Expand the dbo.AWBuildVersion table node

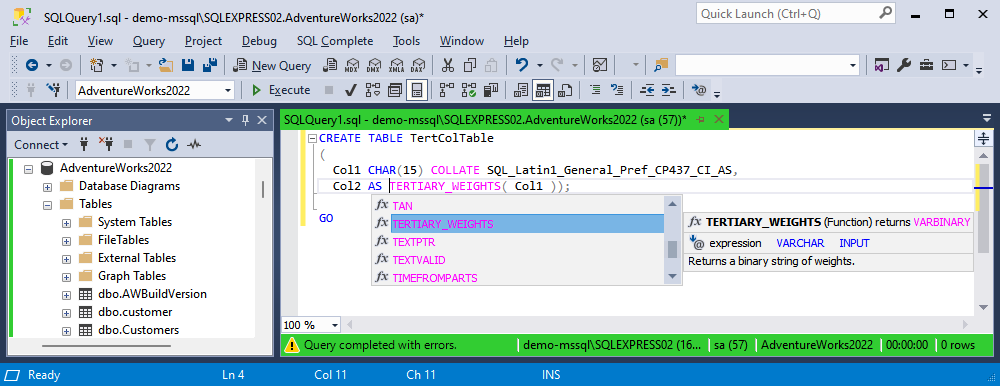click(66, 295)
